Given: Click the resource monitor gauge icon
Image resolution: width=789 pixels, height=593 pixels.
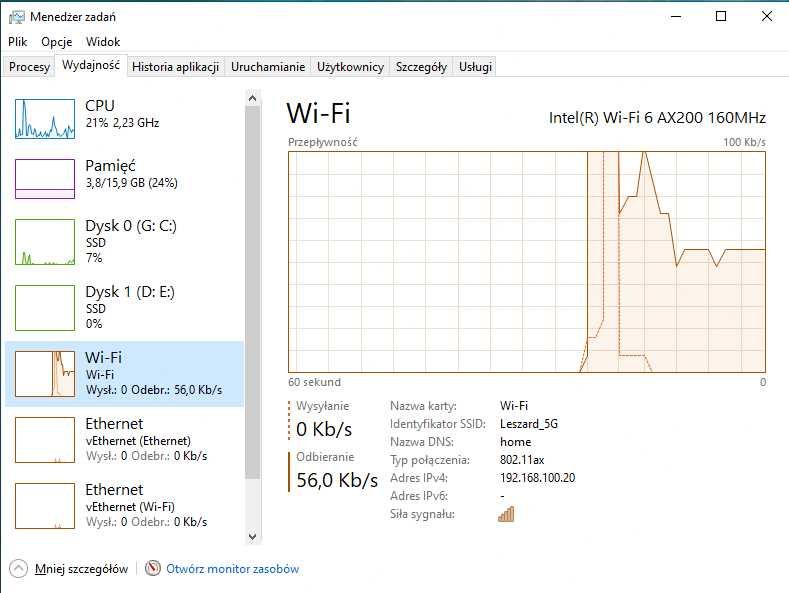Looking at the screenshot, I should pos(152,568).
